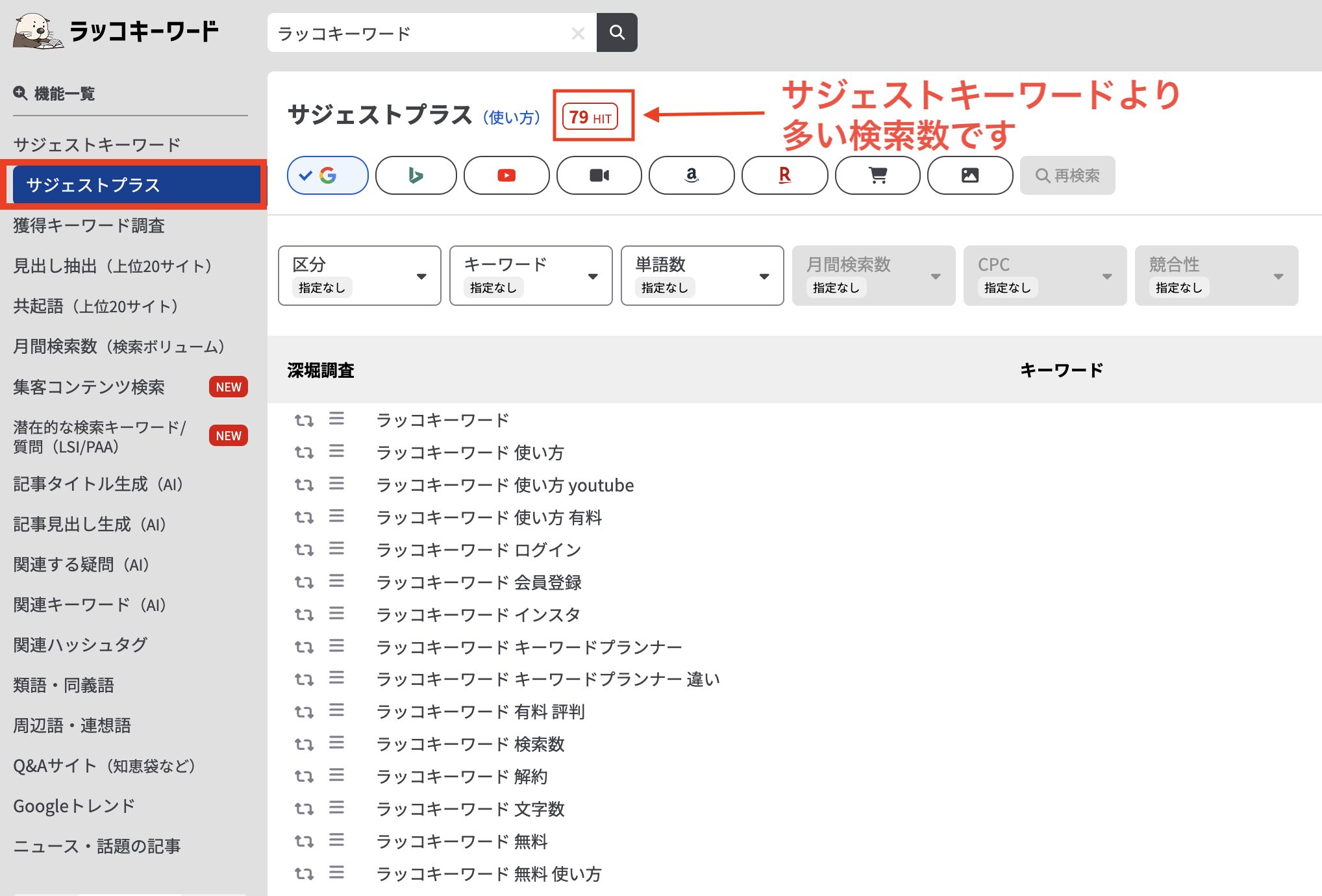Select サジェストキーワード in the sidebar
Screen dimensions: 1322x896
pyautogui.click(x=97, y=145)
